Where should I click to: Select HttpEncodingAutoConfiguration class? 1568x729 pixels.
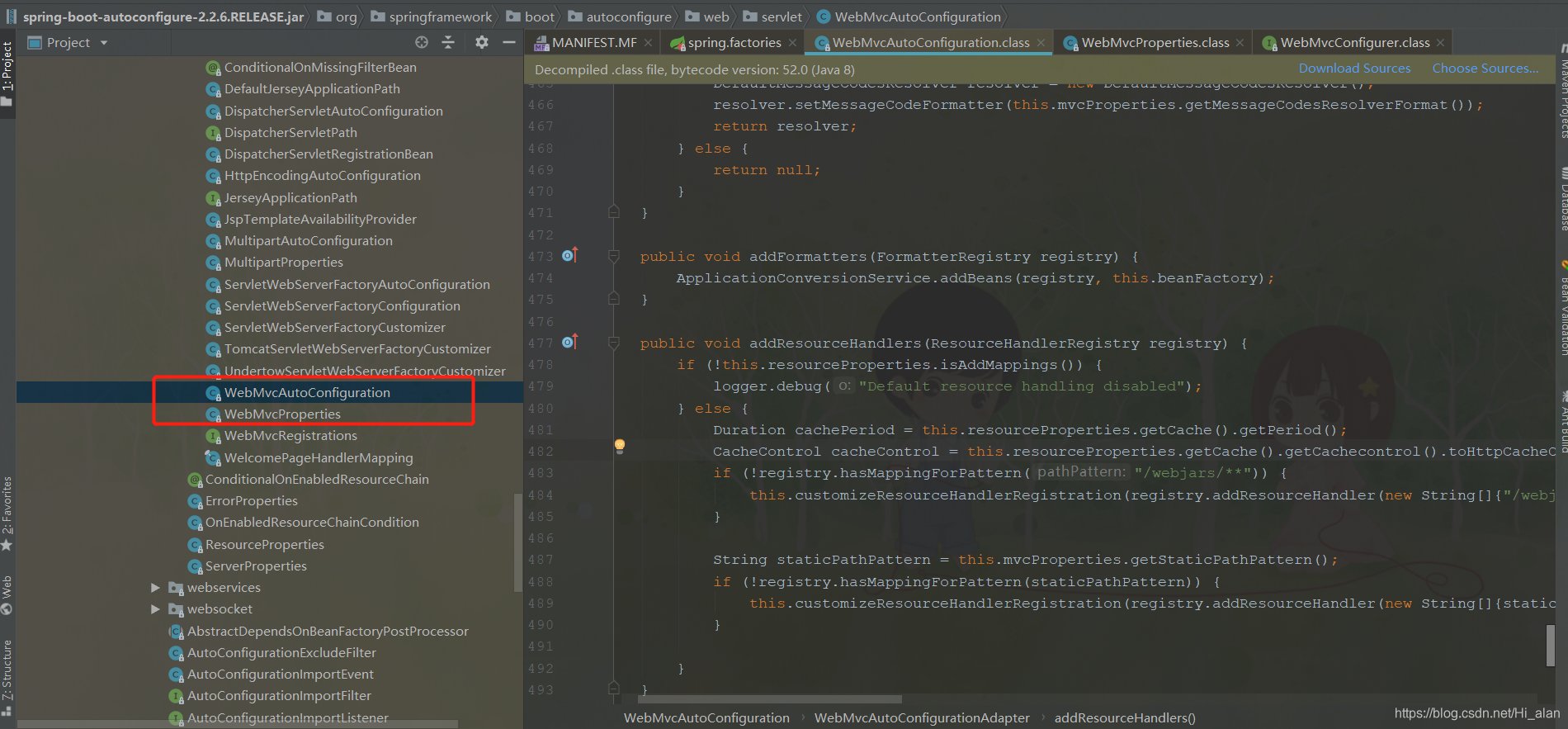pyautogui.click(x=323, y=176)
